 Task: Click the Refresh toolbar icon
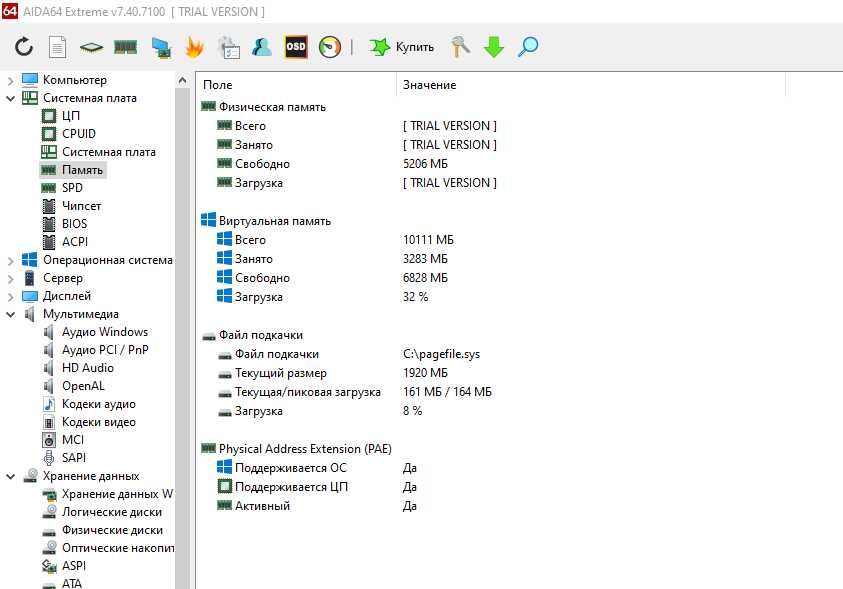pos(24,47)
